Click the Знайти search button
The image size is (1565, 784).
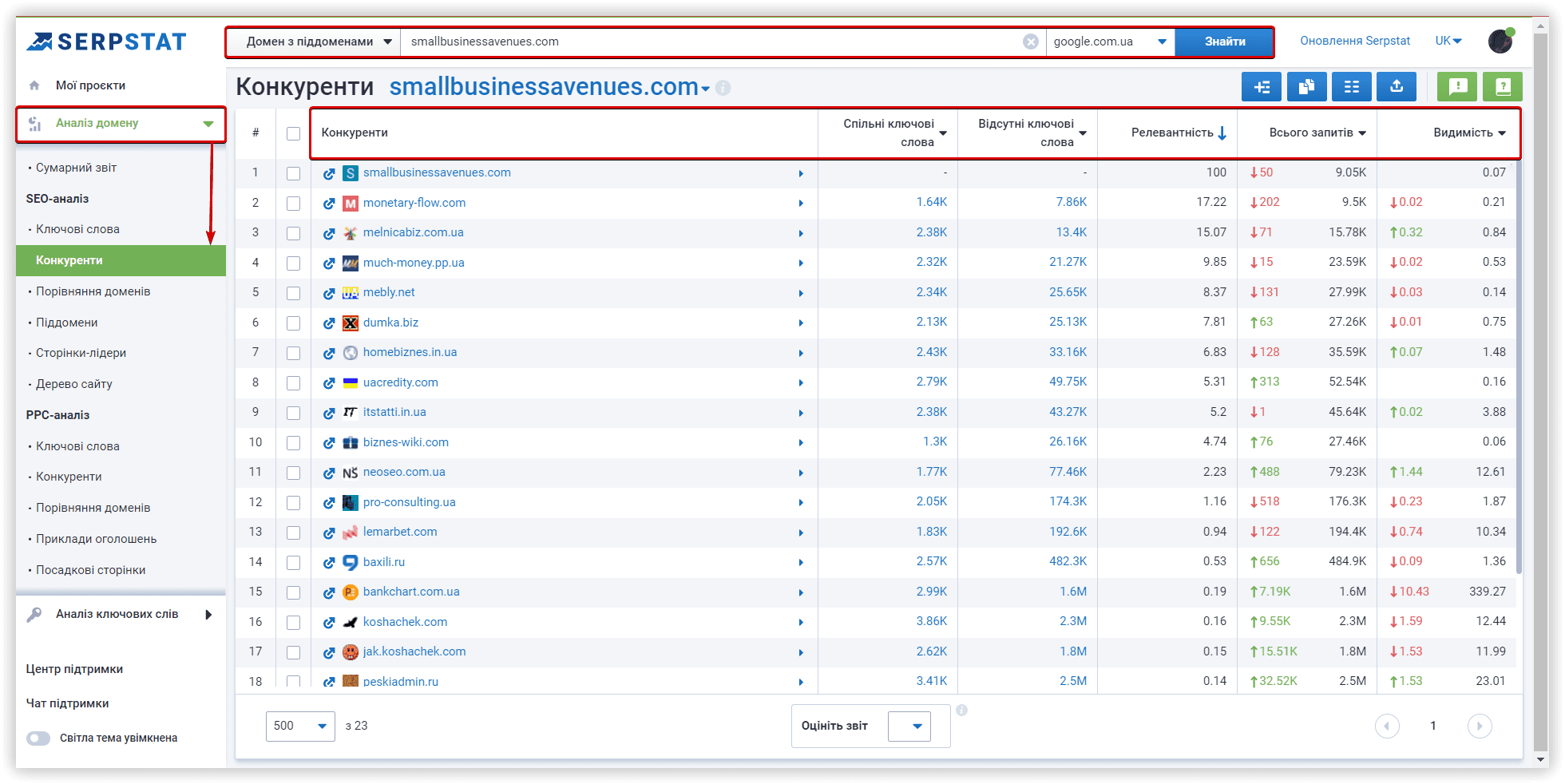(x=1225, y=42)
